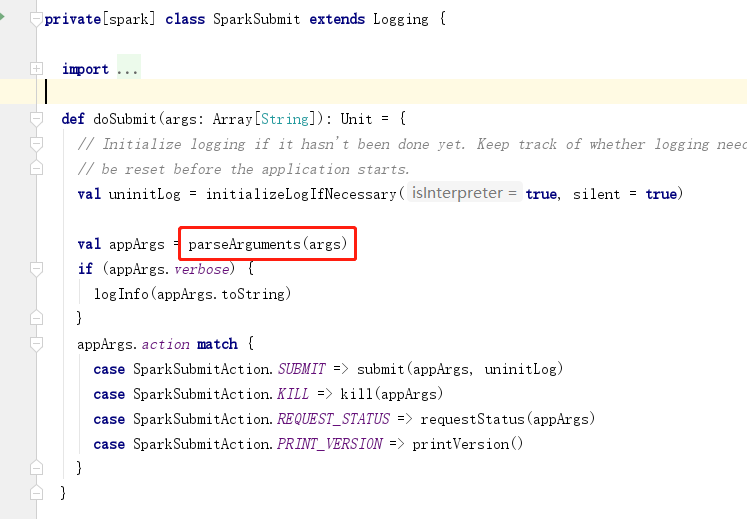
Task: Expand the folded '...' import placeholder
Action: (x=128, y=69)
